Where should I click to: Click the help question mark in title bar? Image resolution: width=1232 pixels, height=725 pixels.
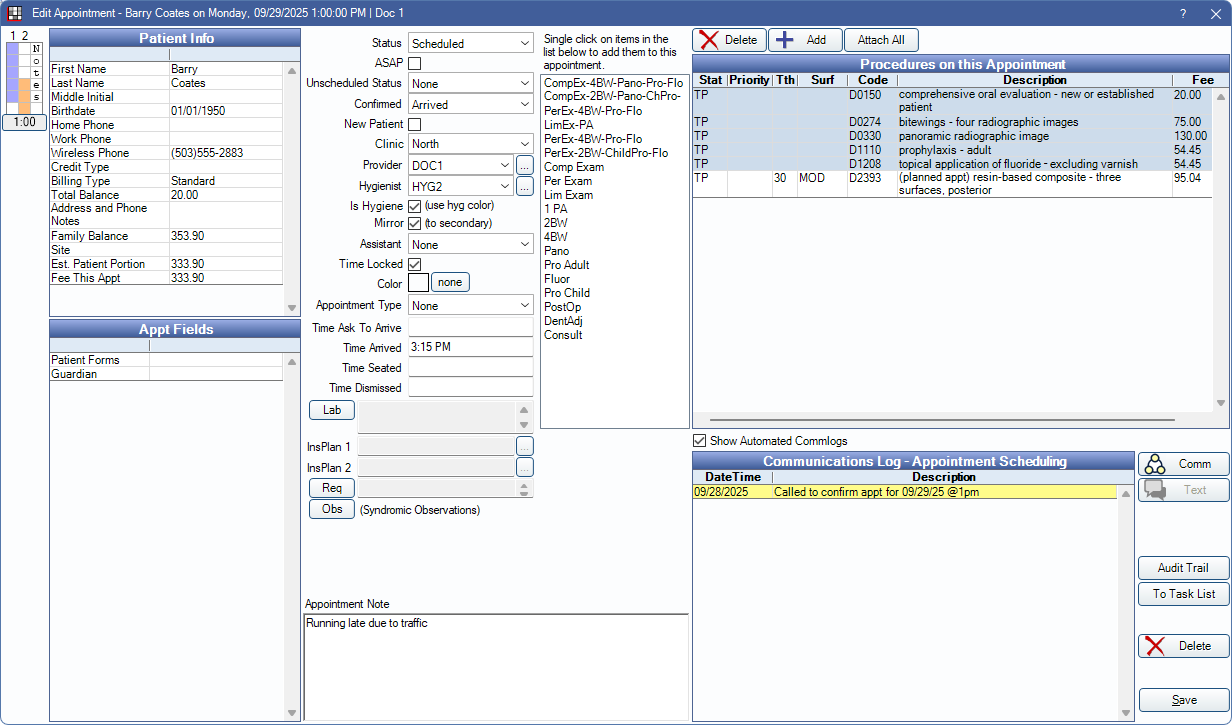(x=1183, y=13)
